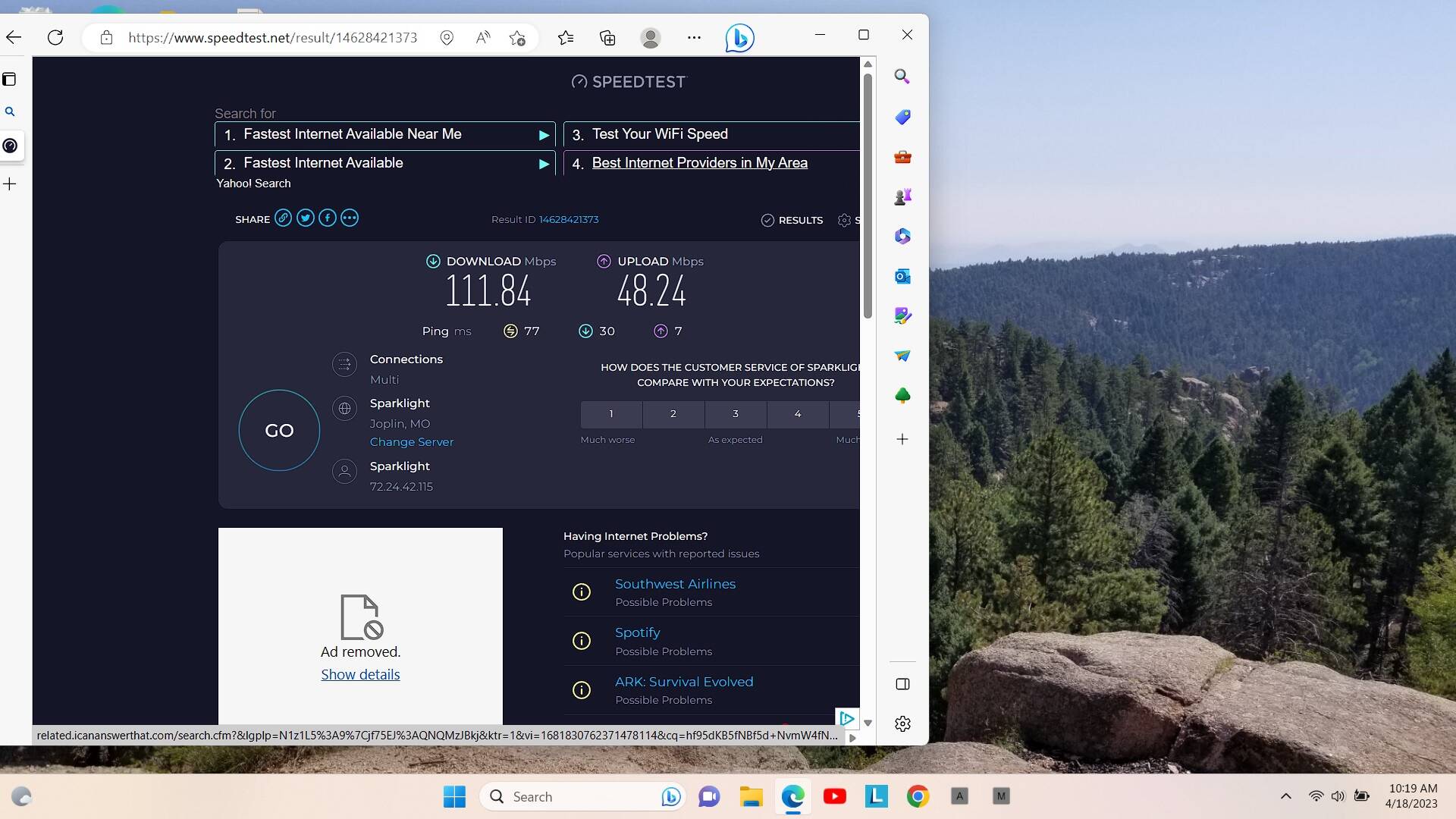Click Show details for removed ad
This screenshot has width=1456, height=819.
click(360, 674)
